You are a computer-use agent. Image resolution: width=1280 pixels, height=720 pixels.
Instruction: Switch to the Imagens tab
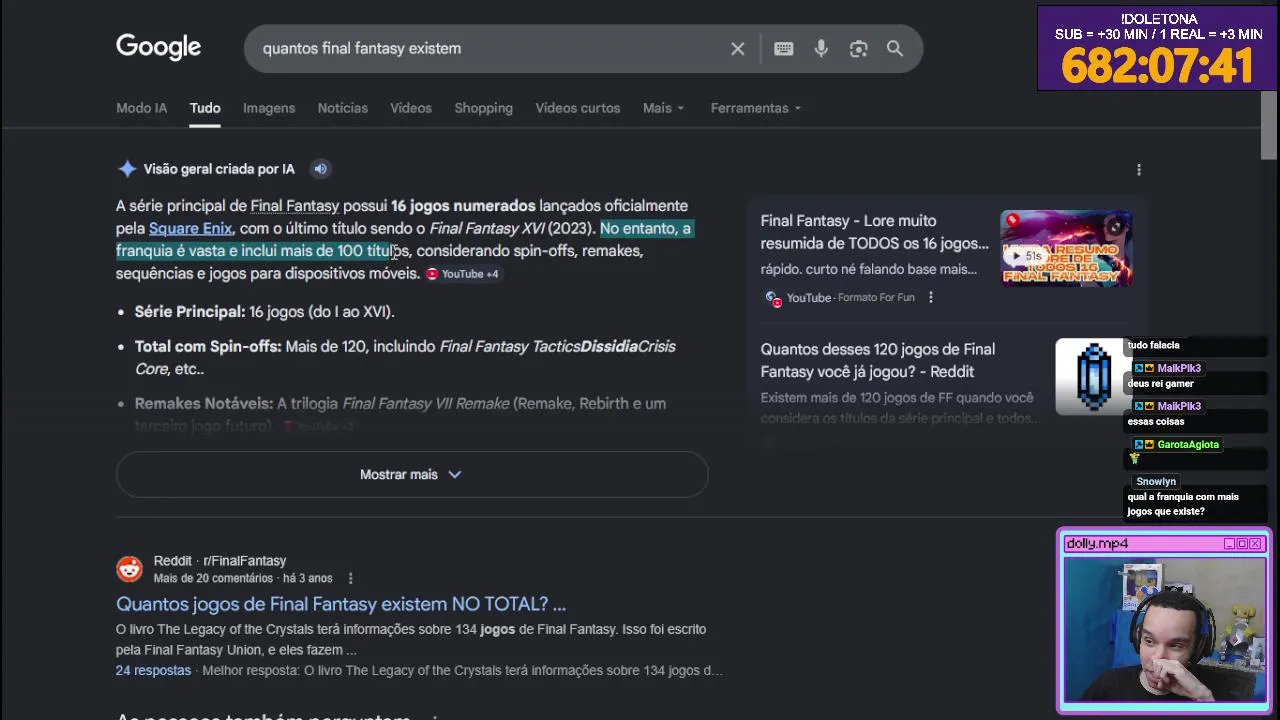(x=269, y=108)
